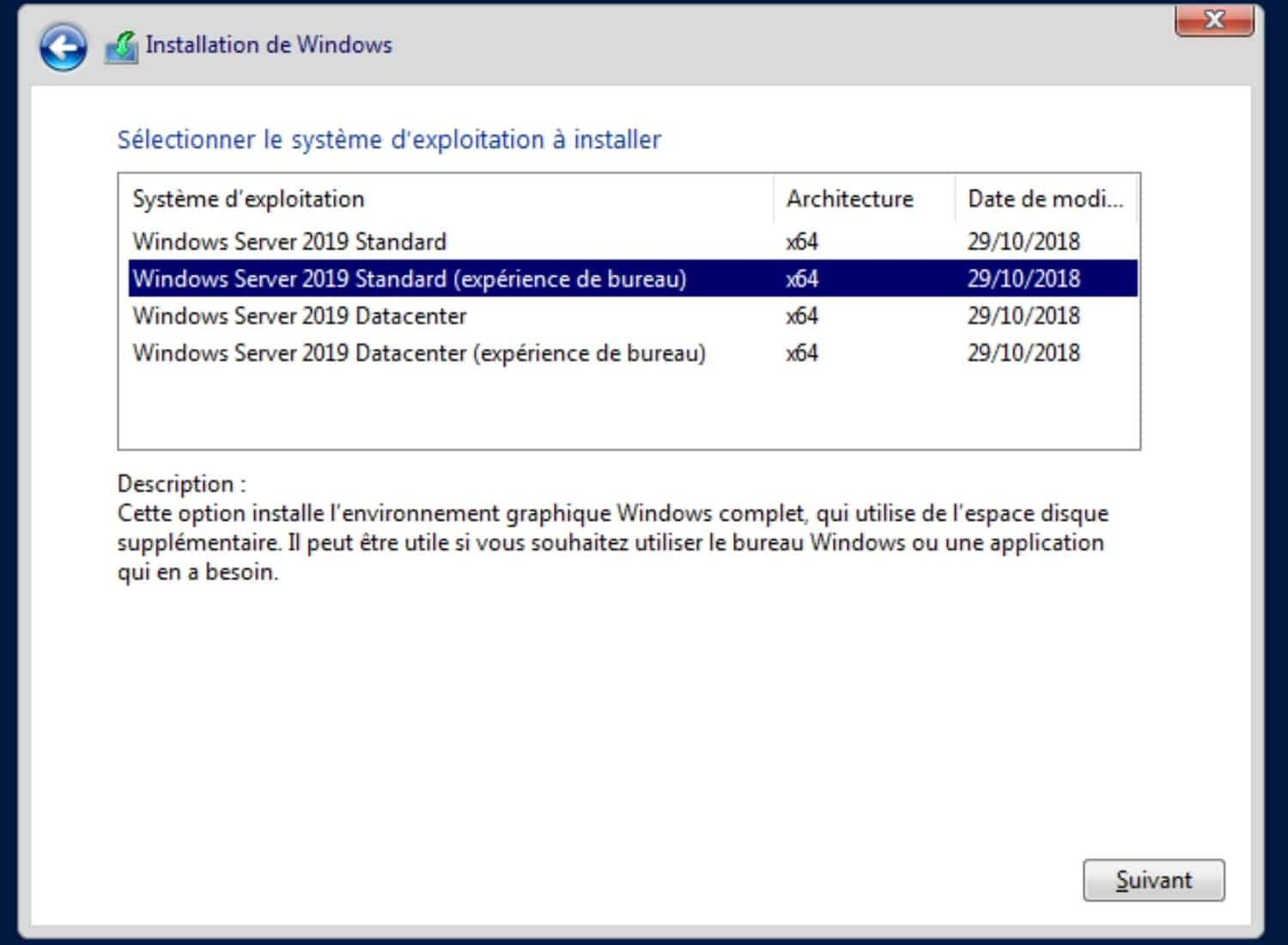Click x64 in the Windows Server 2019 Standard row

pos(802,241)
